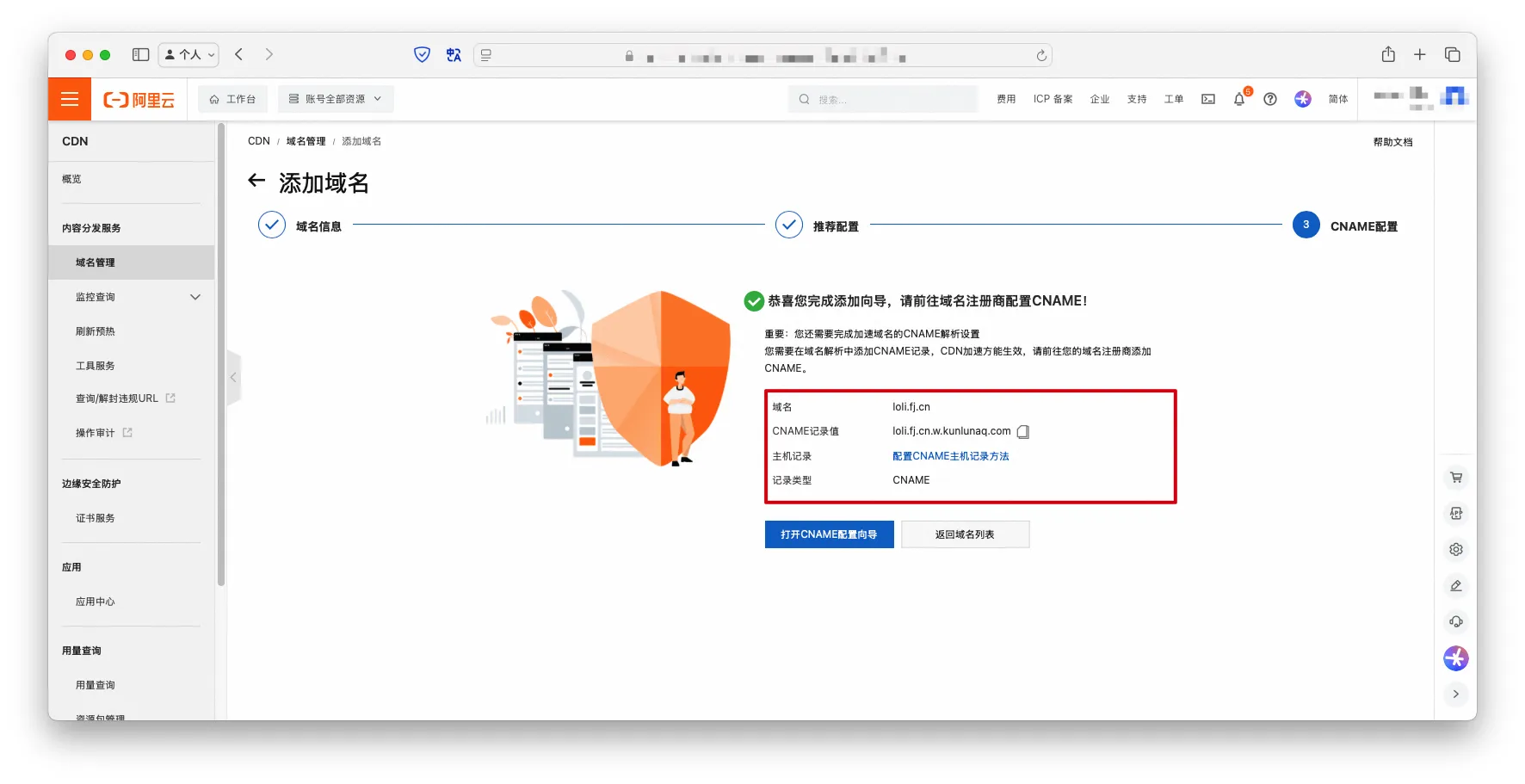Open the settings gear in right sidebar
Viewport: 1525px width, 784px height.
point(1456,550)
